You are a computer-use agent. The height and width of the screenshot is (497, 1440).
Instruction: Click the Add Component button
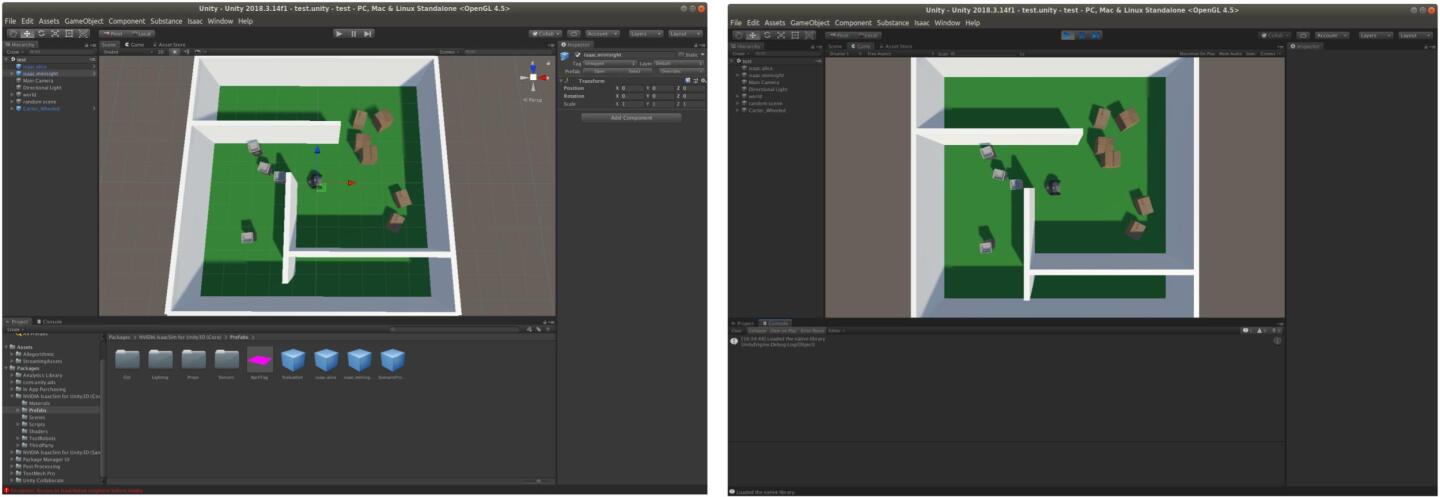tap(631, 118)
